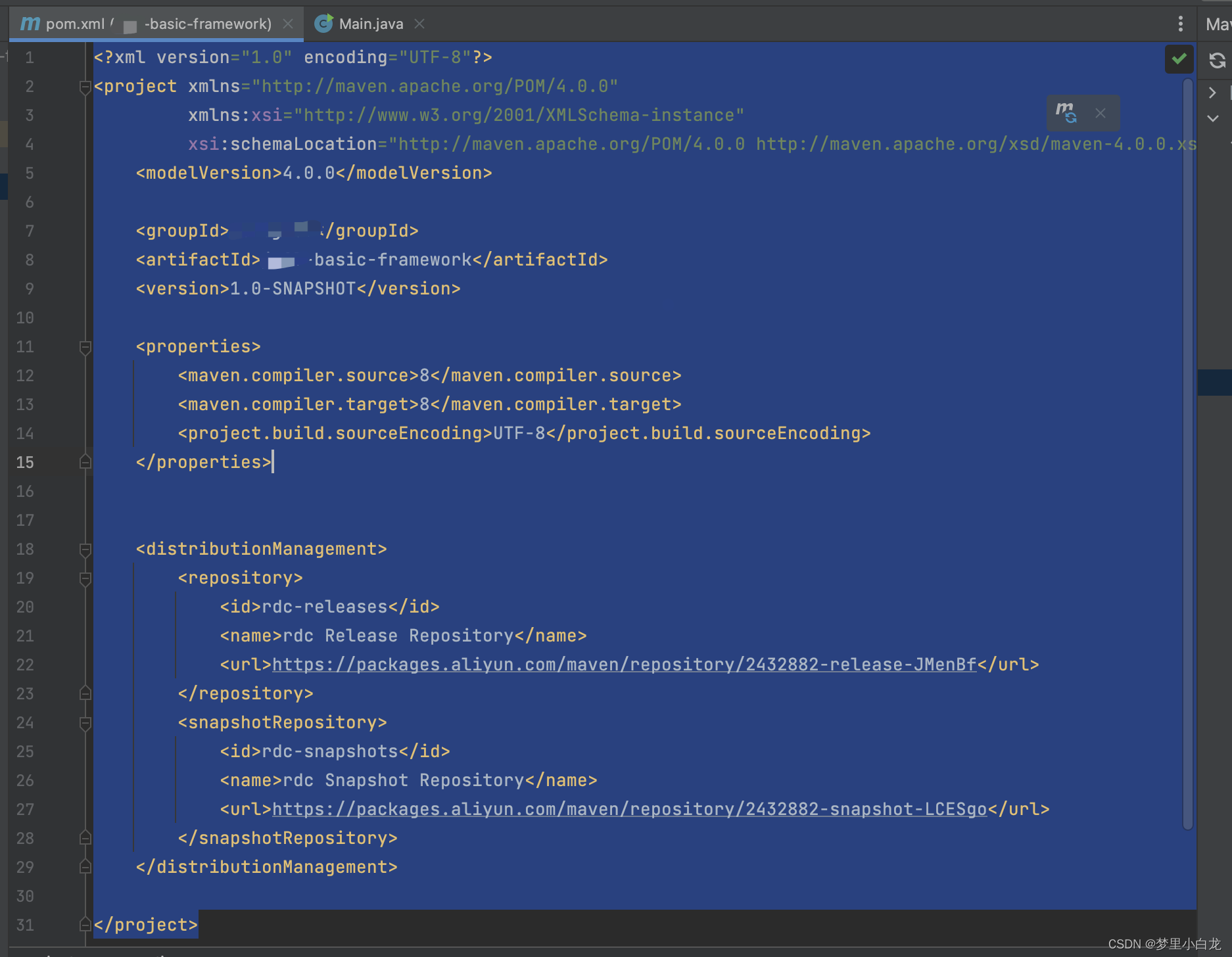The width and height of the screenshot is (1232, 957).
Task: Click the project.build.sourceEncoding UTF-8 line
Action: click(524, 433)
